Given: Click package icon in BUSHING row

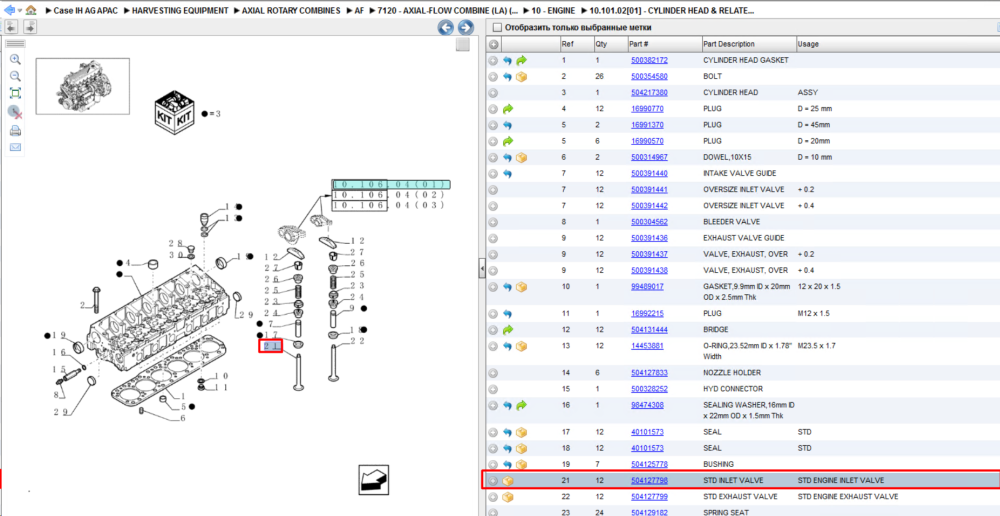Looking at the screenshot, I should pyautogui.click(x=522, y=464).
